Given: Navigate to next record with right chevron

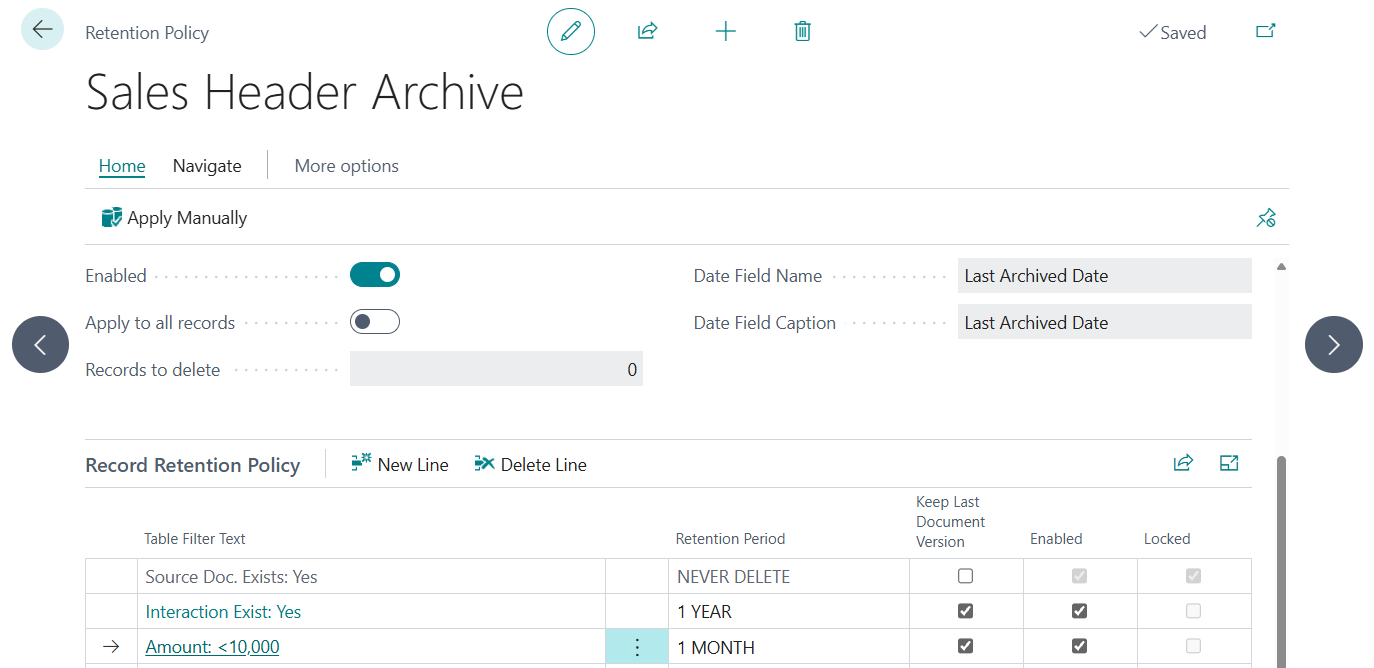Looking at the screenshot, I should coord(1333,344).
